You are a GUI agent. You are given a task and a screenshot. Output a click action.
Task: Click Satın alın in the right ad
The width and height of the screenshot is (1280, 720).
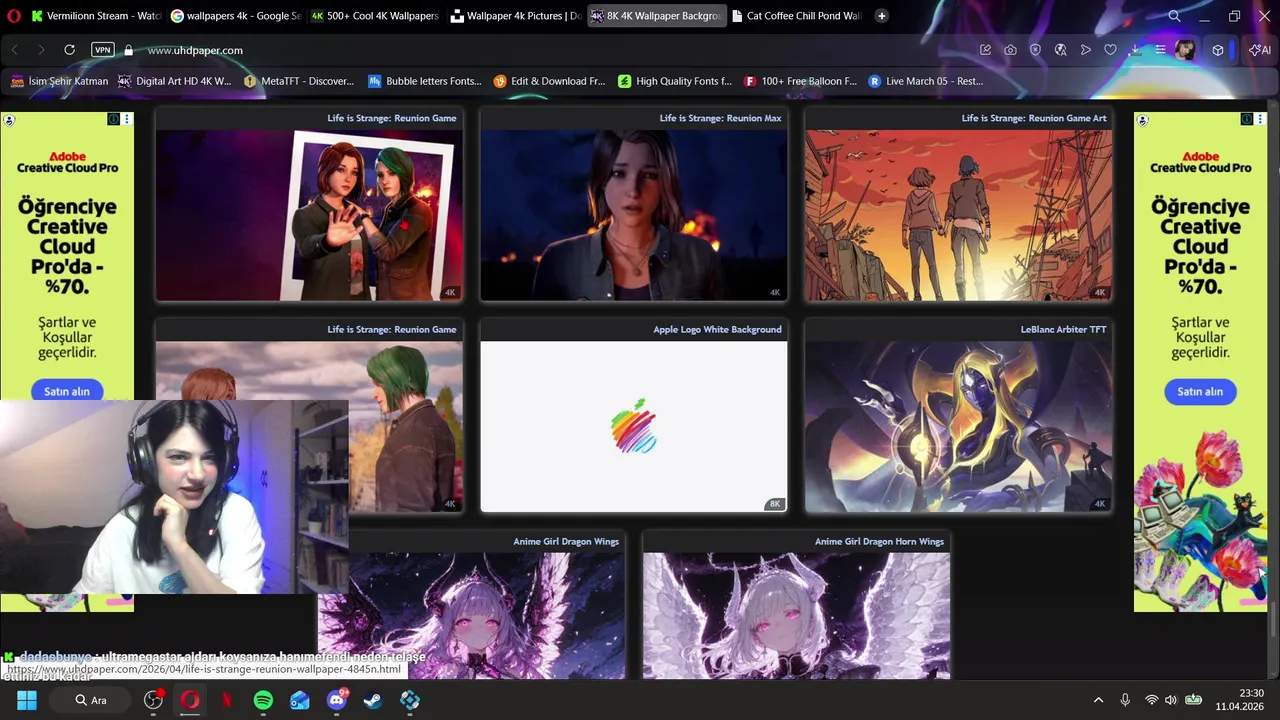click(x=1200, y=391)
